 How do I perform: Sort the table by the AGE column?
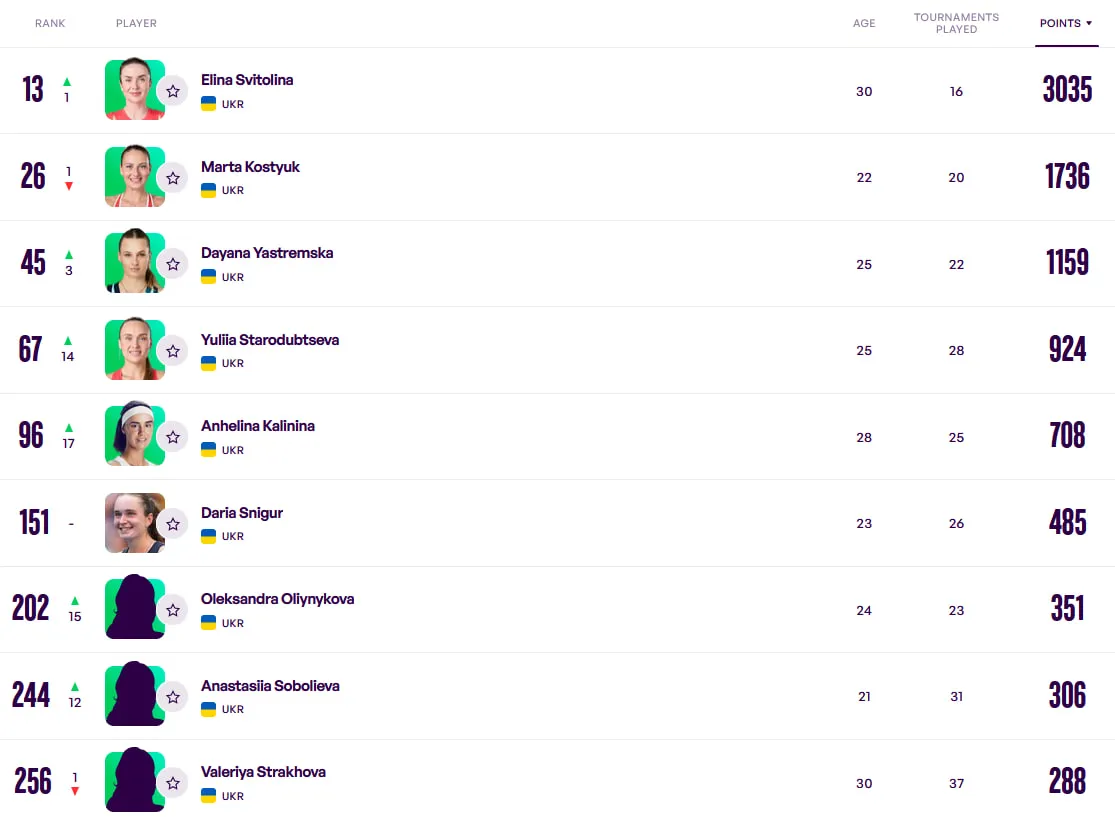[x=864, y=23]
